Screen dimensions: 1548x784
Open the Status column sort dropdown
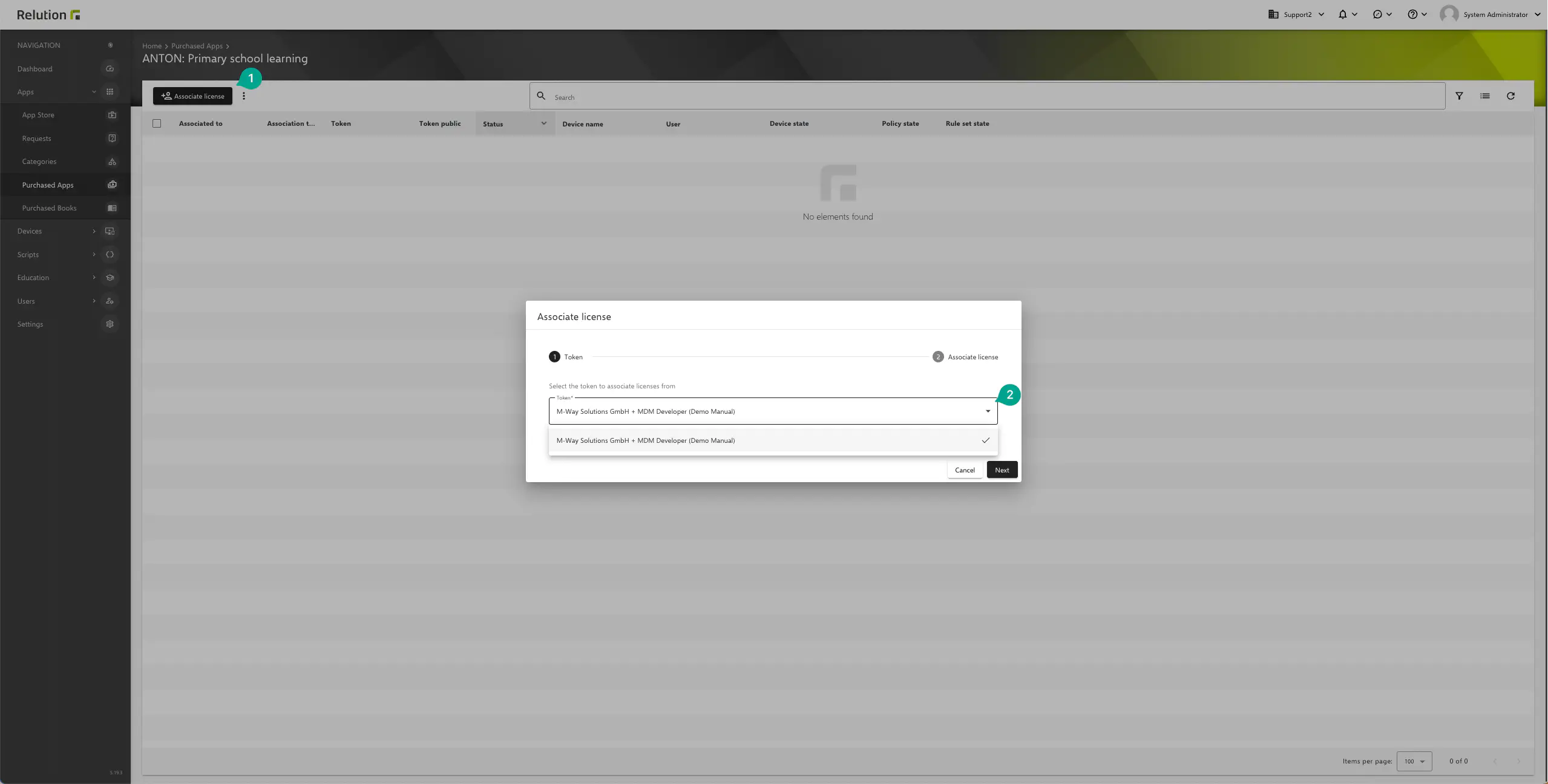click(543, 123)
